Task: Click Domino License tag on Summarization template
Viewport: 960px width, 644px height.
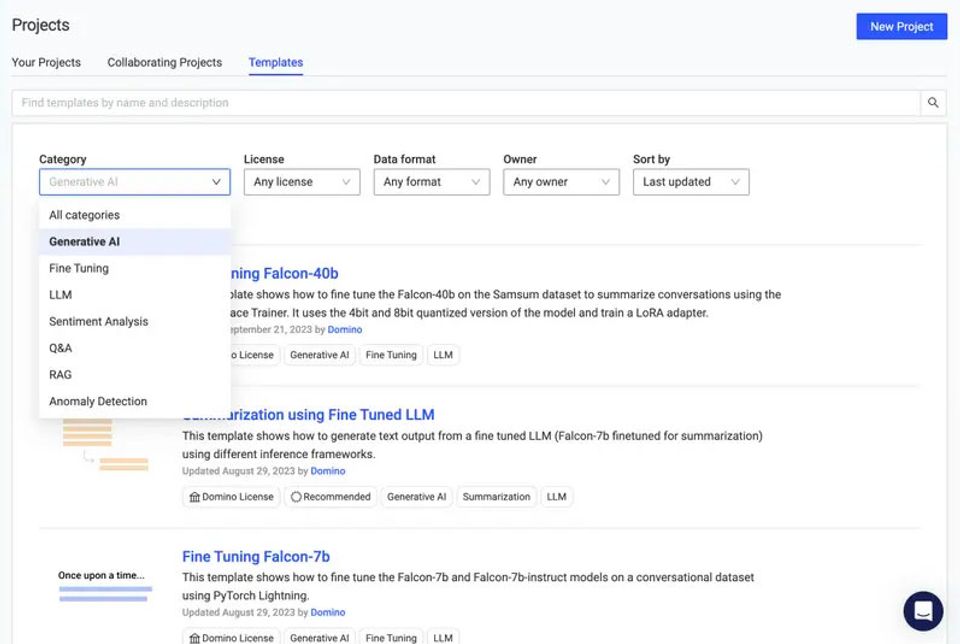Action: tap(231, 496)
